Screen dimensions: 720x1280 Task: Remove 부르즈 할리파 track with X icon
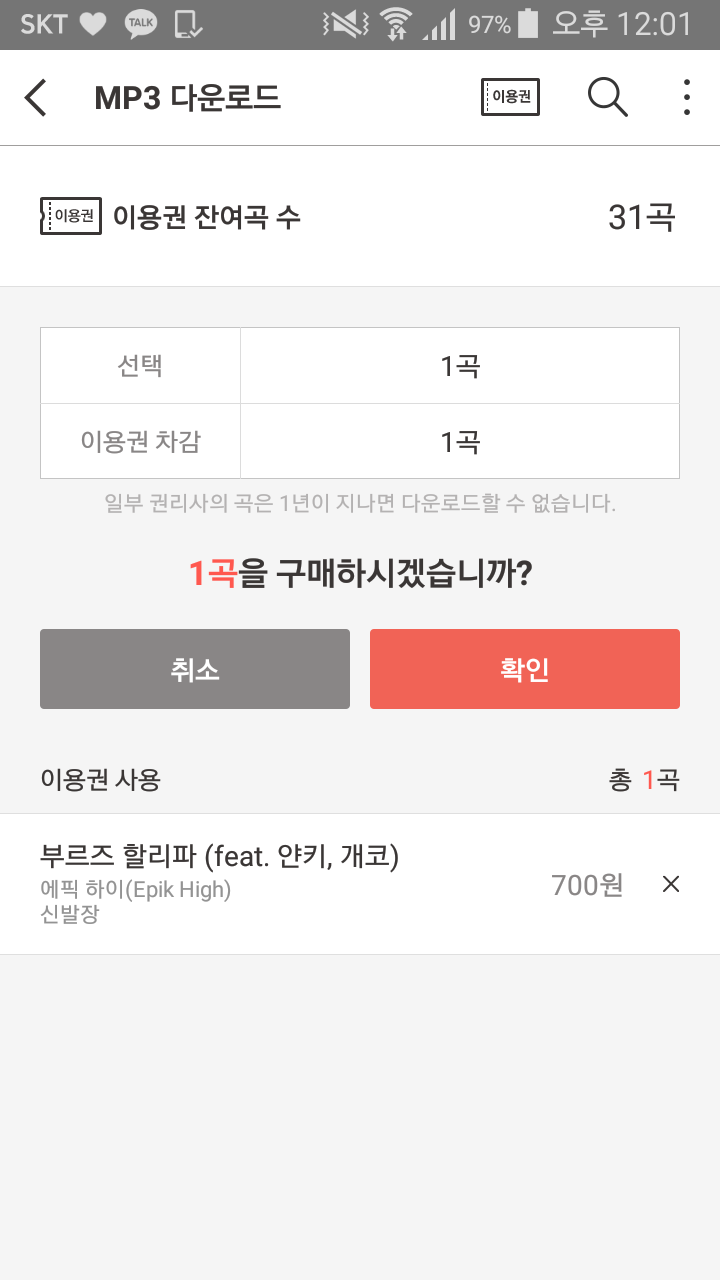point(671,884)
